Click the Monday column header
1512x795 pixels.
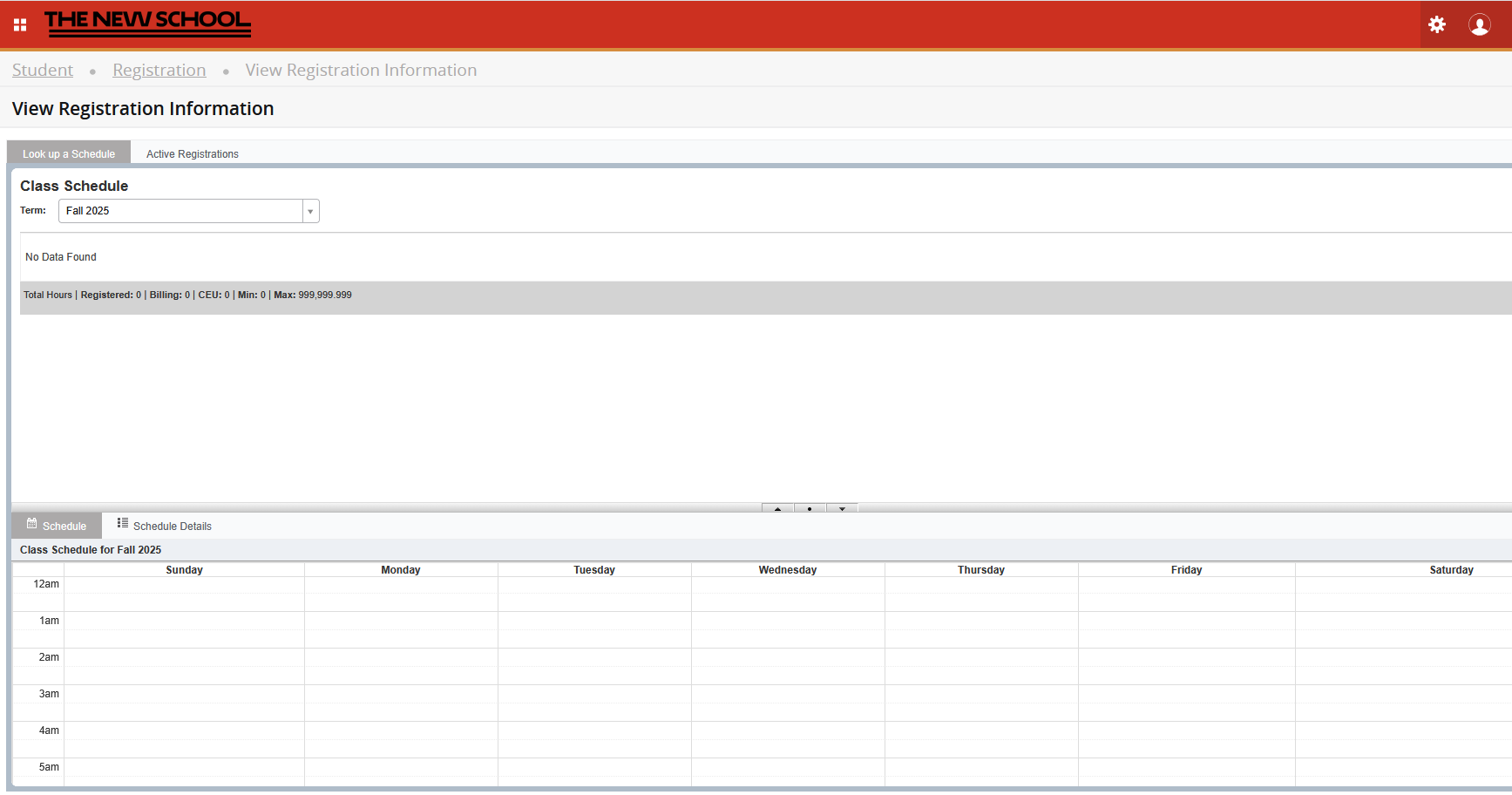tap(400, 570)
